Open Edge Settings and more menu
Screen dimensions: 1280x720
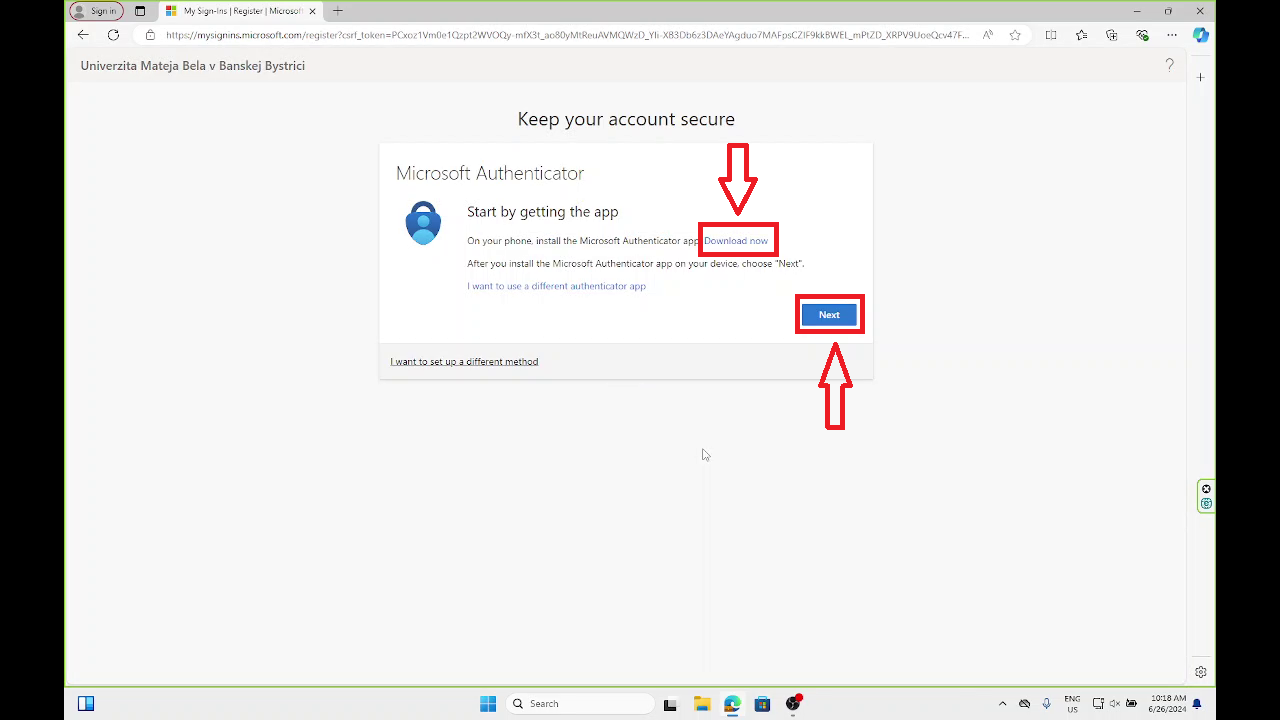click(1172, 35)
